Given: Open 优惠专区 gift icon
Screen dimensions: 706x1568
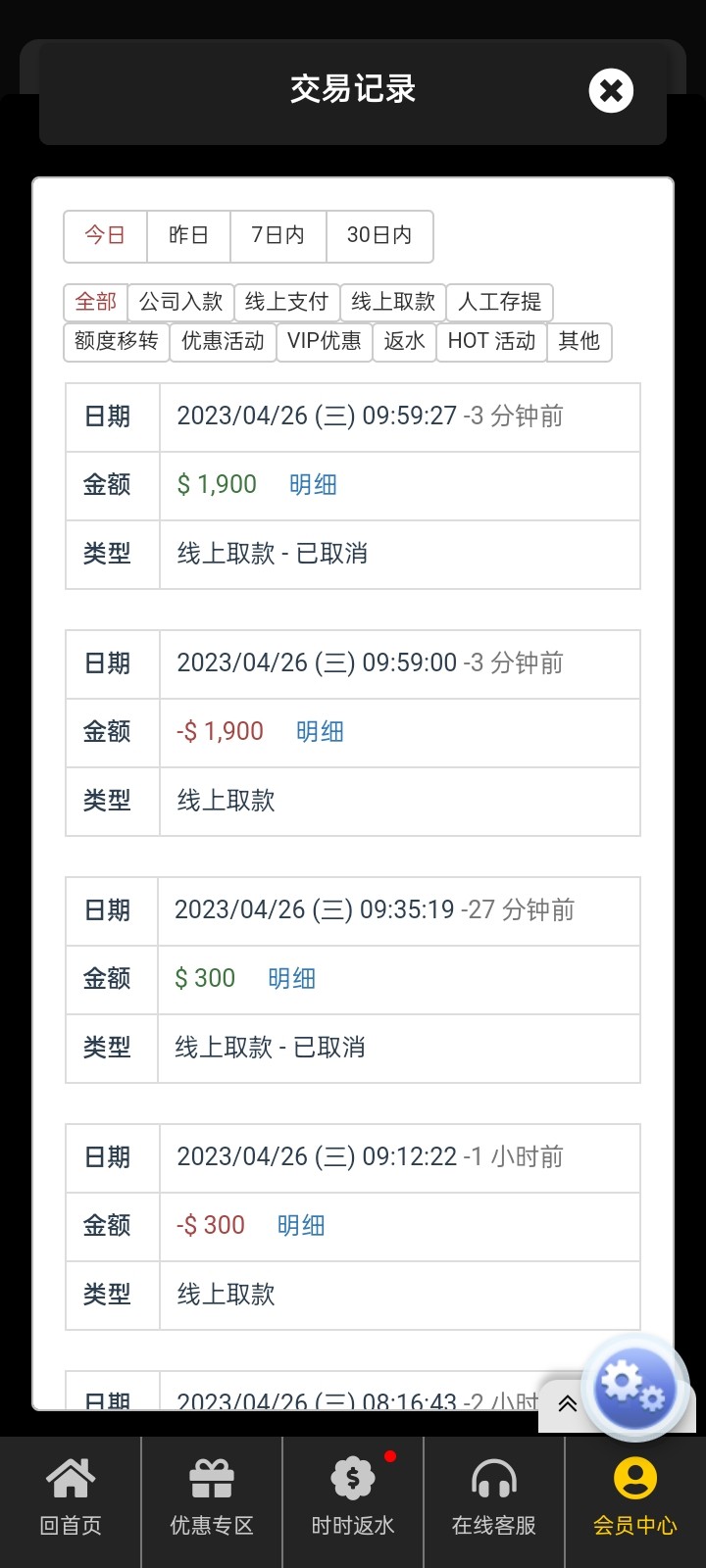Looking at the screenshot, I should click(212, 1480).
